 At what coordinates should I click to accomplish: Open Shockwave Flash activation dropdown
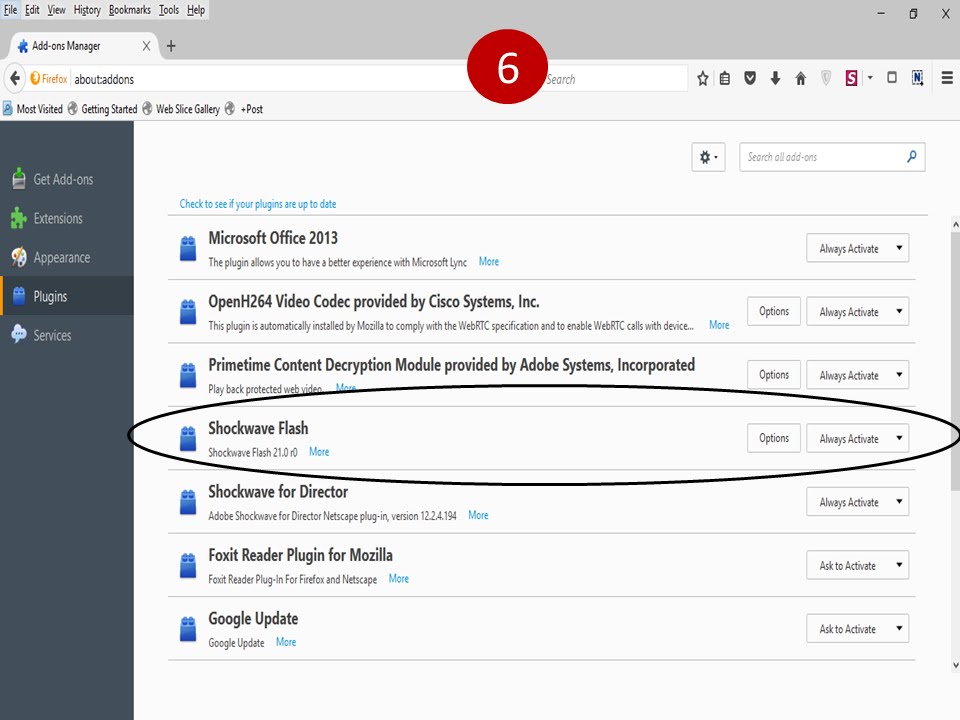(x=857, y=438)
